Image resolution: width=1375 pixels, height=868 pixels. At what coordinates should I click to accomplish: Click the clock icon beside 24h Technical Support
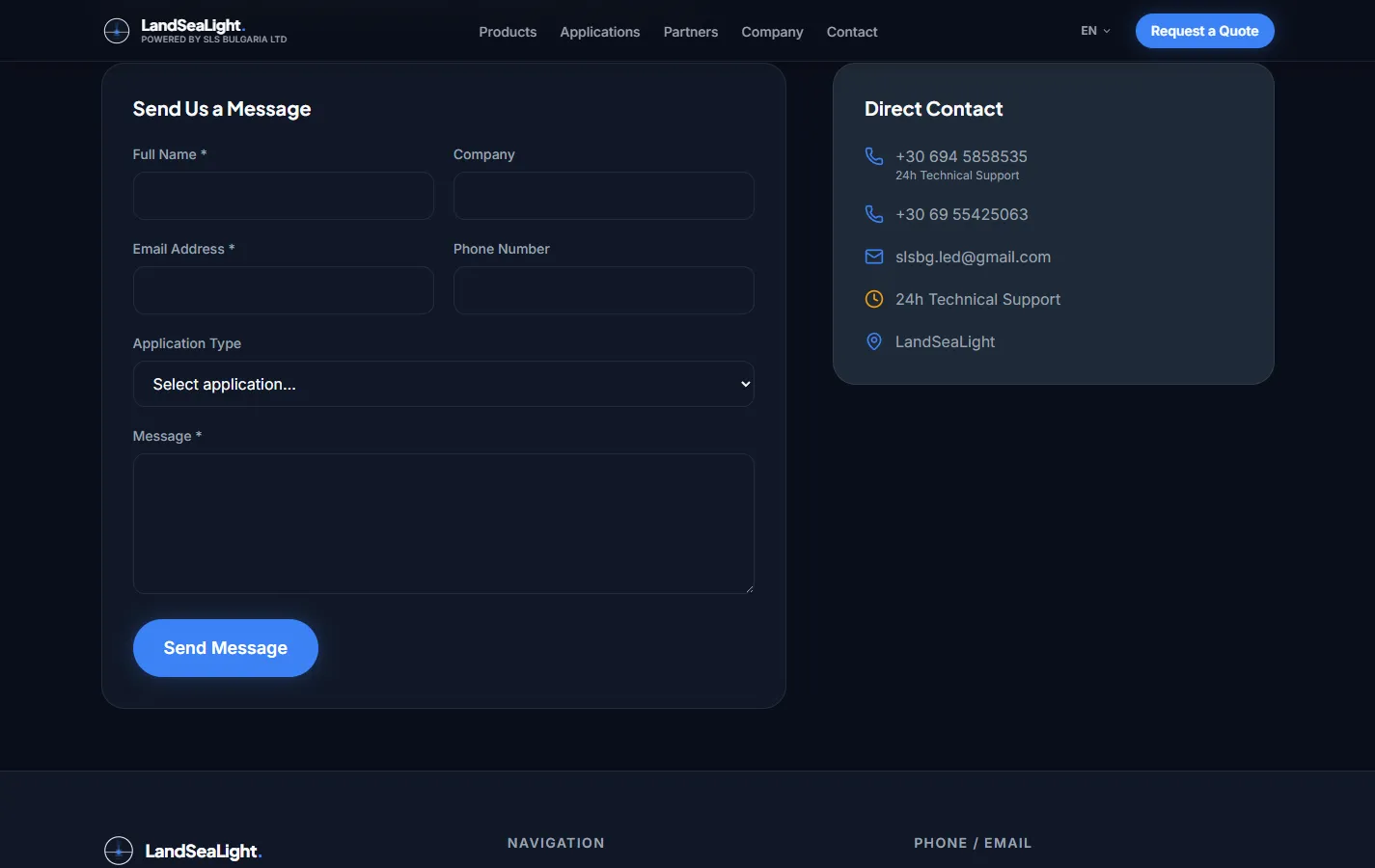tap(874, 299)
